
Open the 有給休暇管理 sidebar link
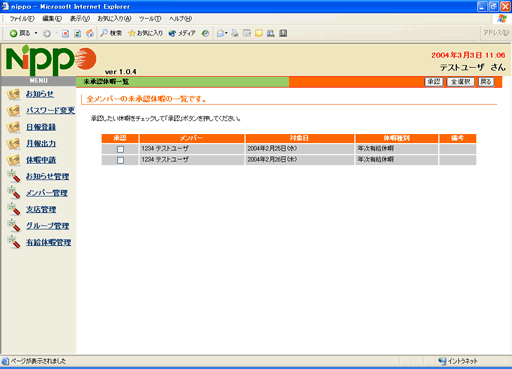(x=49, y=243)
